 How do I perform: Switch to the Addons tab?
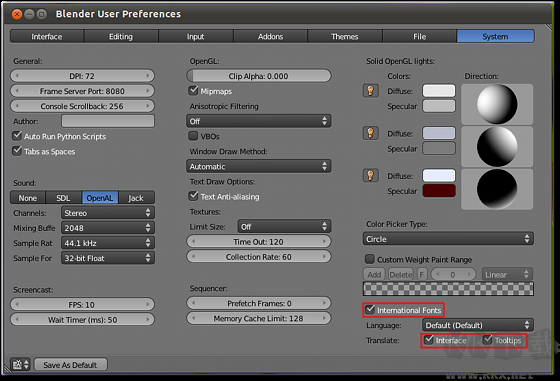click(270, 36)
